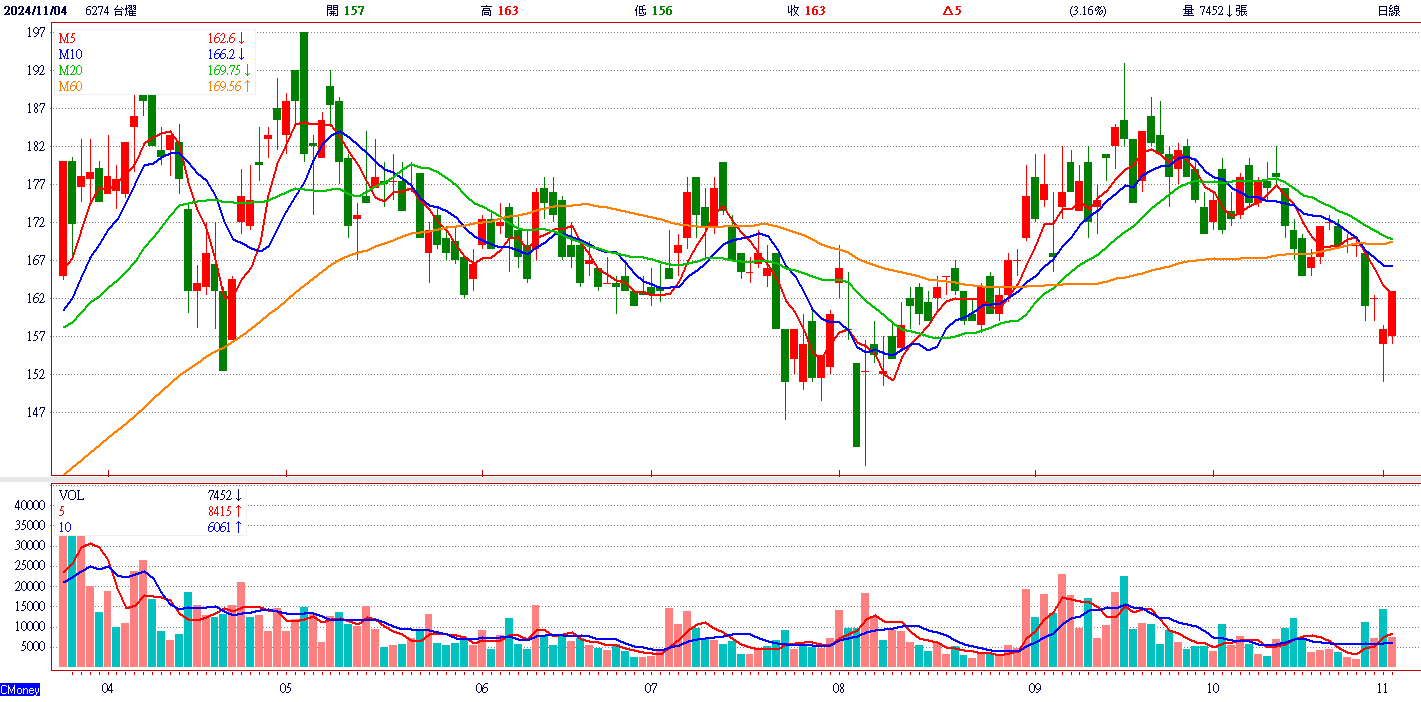The height and width of the screenshot is (702, 1421).
Task: Click the 2024/11/04 date field
Action: (x=37, y=11)
